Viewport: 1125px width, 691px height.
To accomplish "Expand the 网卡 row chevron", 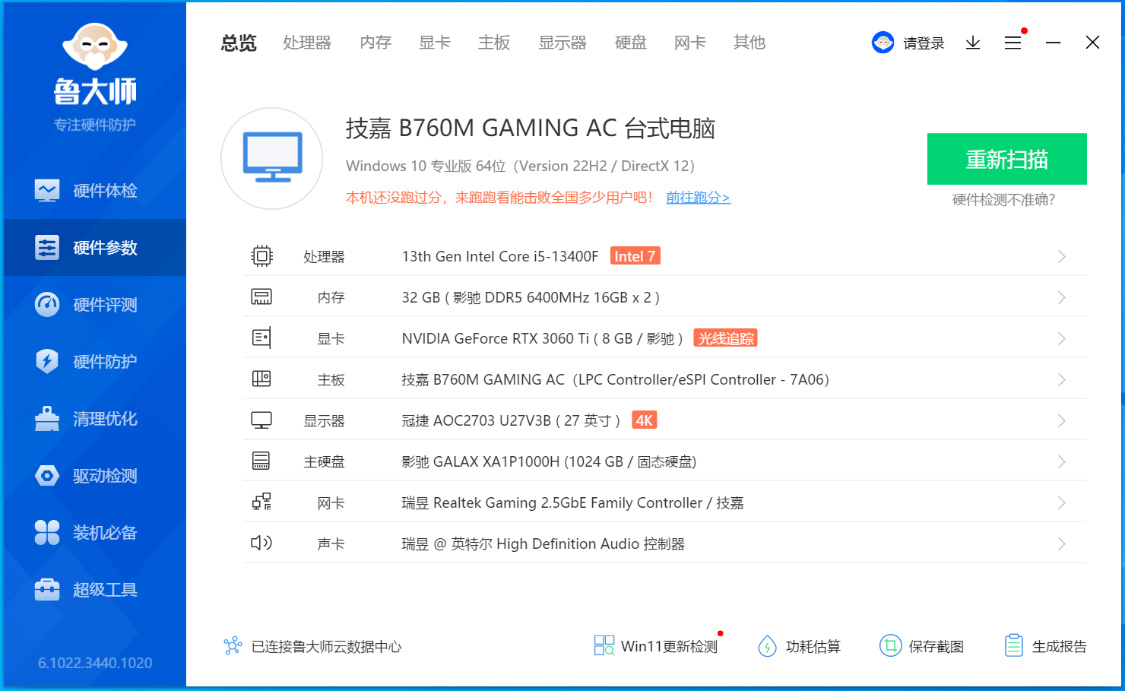I will click(x=1062, y=503).
